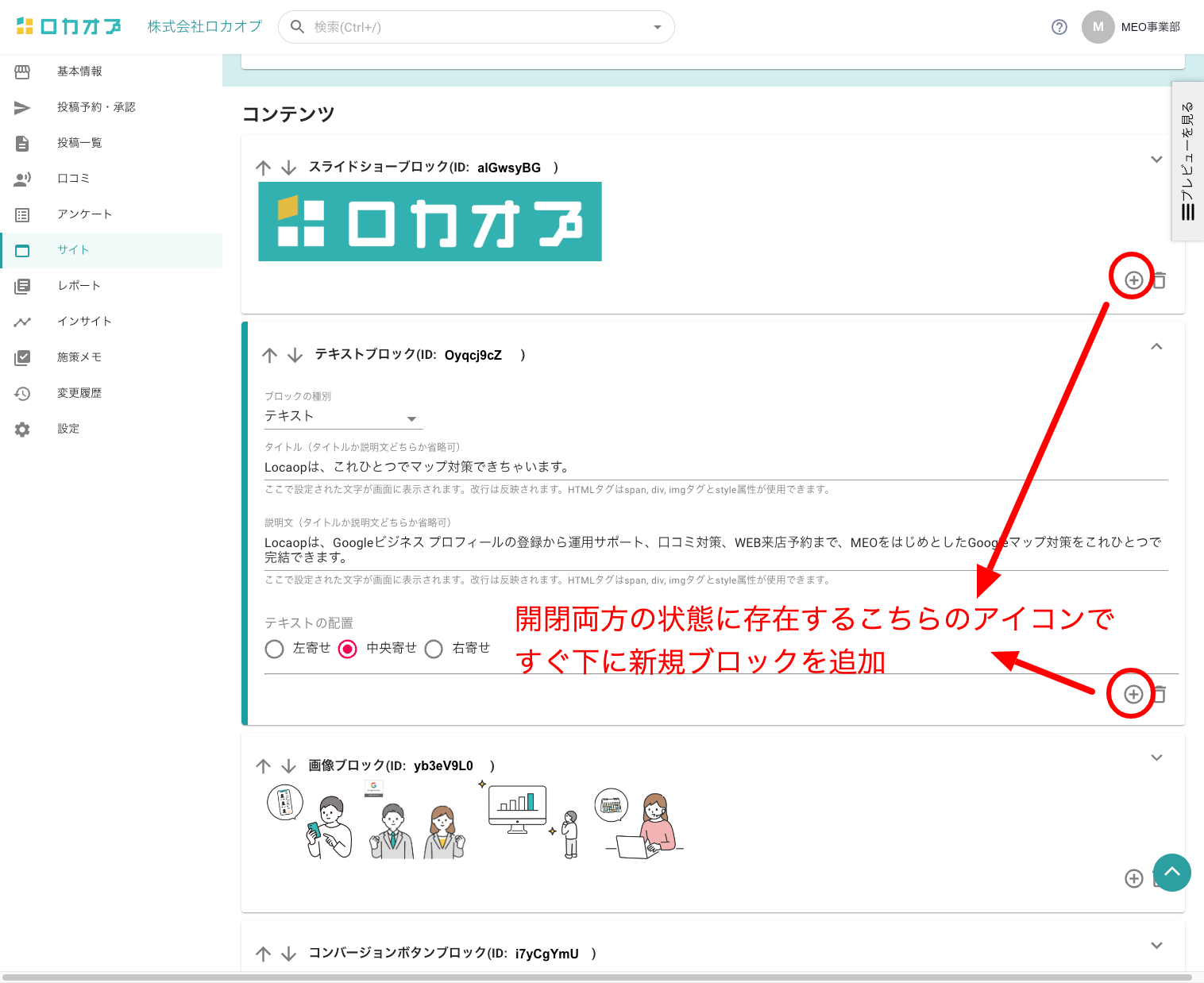Add new block below text block
The width and height of the screenshot is (1204, 983).
[1133, 694]
